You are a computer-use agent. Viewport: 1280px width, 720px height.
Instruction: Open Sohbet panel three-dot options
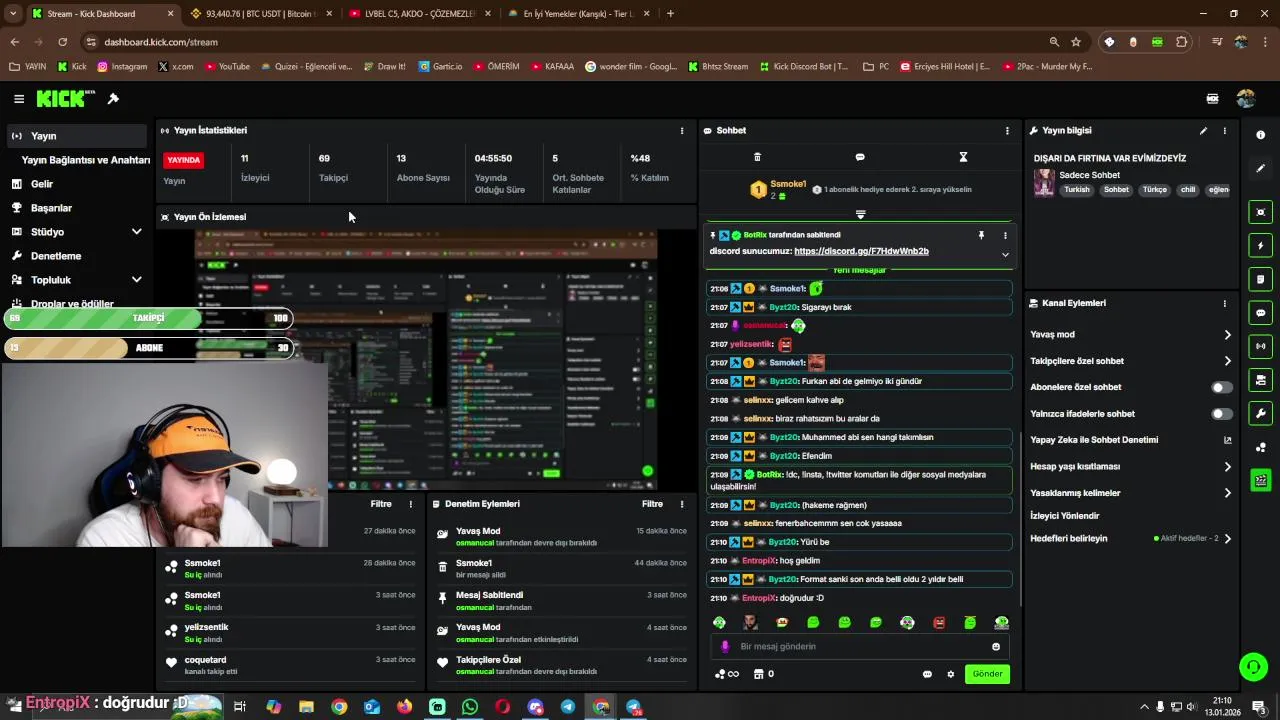[1007, 131]
